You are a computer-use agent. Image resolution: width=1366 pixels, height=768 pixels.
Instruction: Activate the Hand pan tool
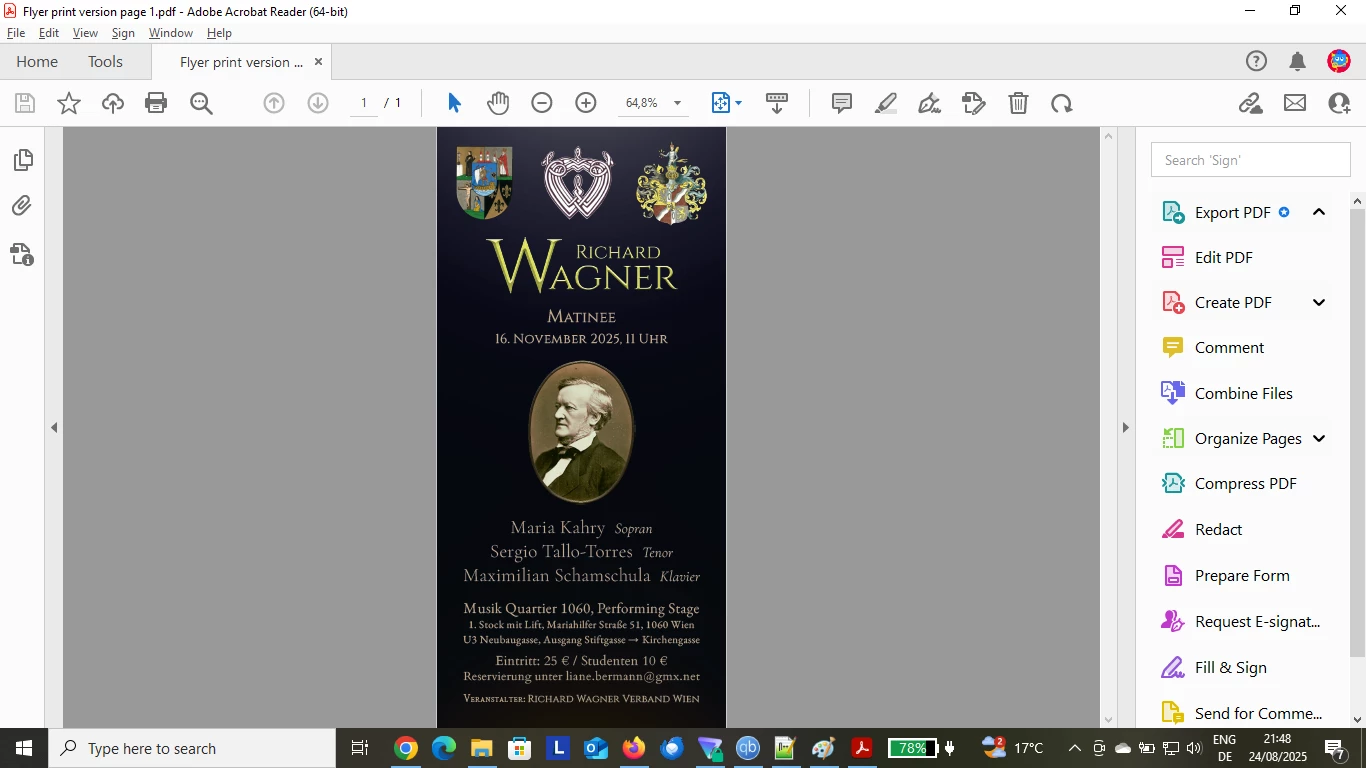tap(498, 103)
